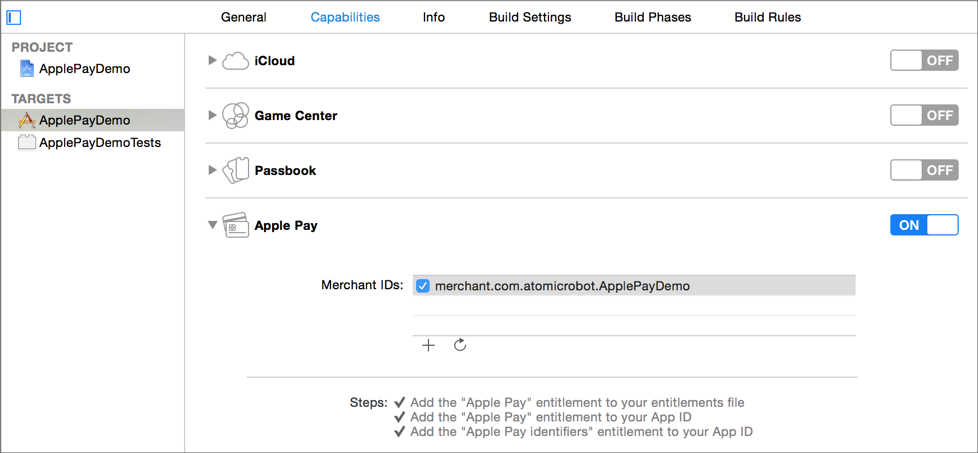
Task: Uncheck the merchant.com.atomicrobot.ApplePayDemo checkbox
Action: tap(423, 286)
